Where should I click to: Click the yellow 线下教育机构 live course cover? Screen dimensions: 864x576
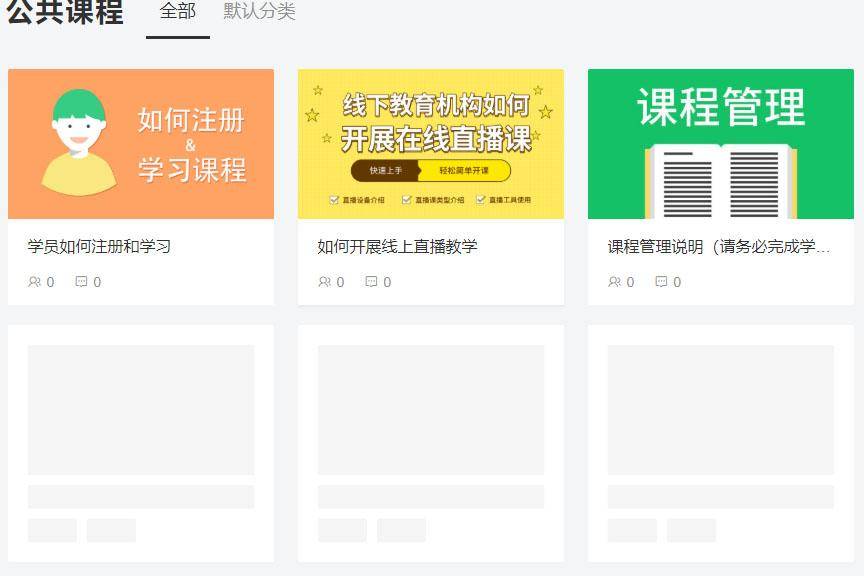pos(430,143)
